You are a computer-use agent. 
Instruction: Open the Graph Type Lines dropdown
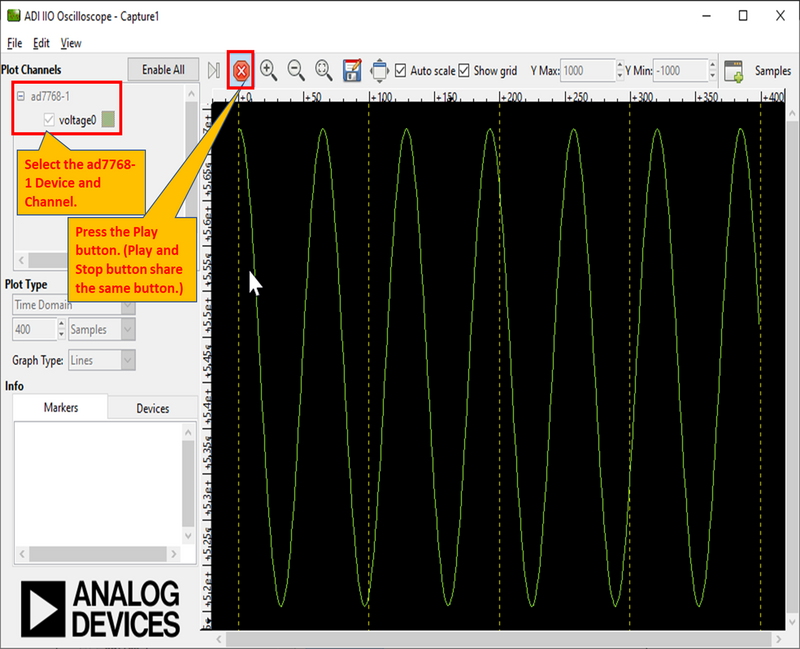point(101,360)
